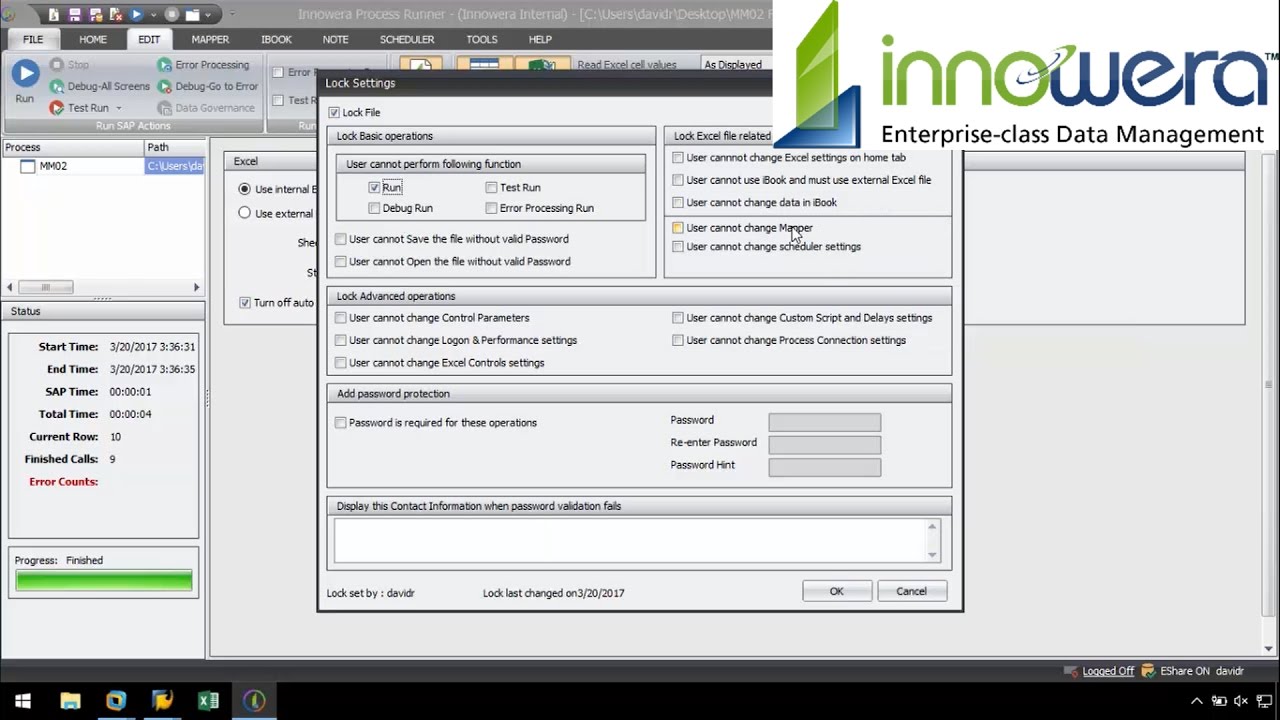Click the process list horizontal scrollbar
This screenshot has width=1280, height=720.
tap(103, 288)
